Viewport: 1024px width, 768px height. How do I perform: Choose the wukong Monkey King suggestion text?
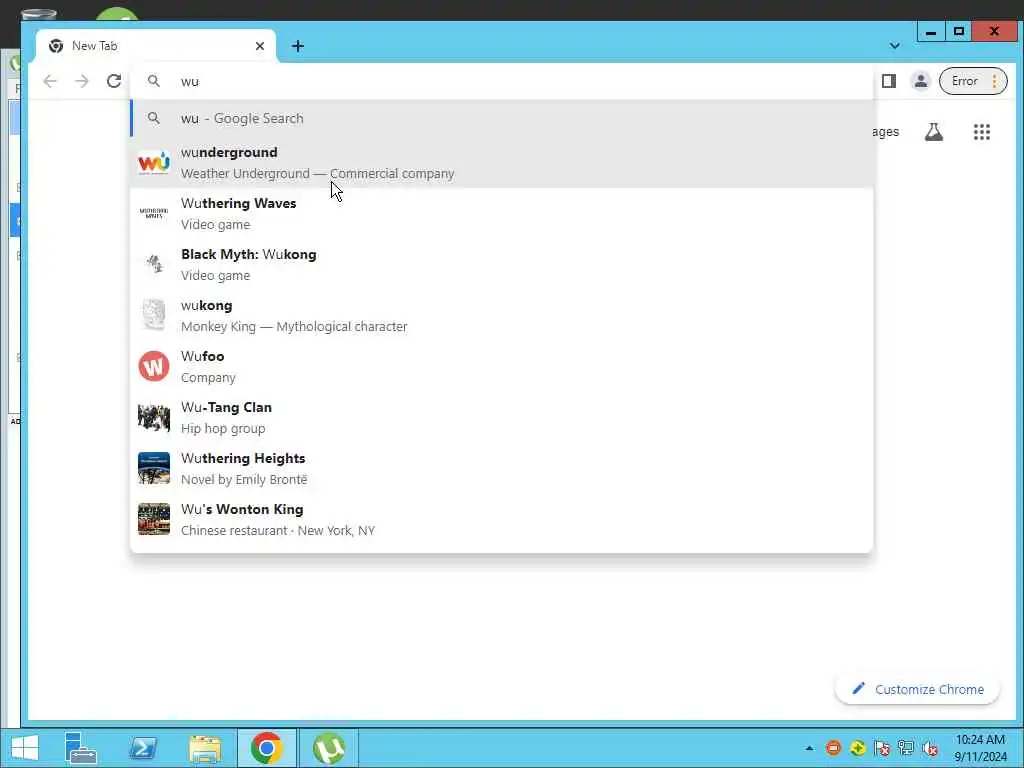point(294,315)
